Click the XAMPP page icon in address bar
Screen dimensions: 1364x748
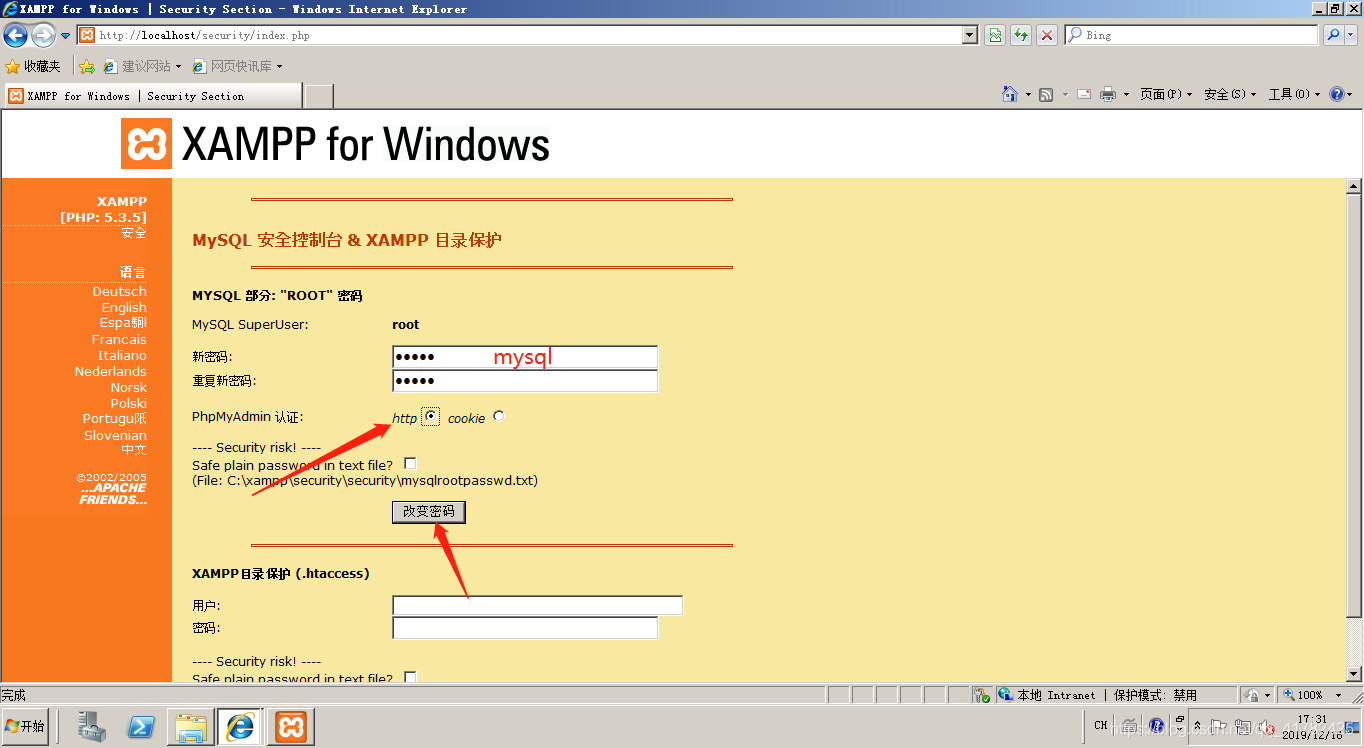(x=87, y=35)
